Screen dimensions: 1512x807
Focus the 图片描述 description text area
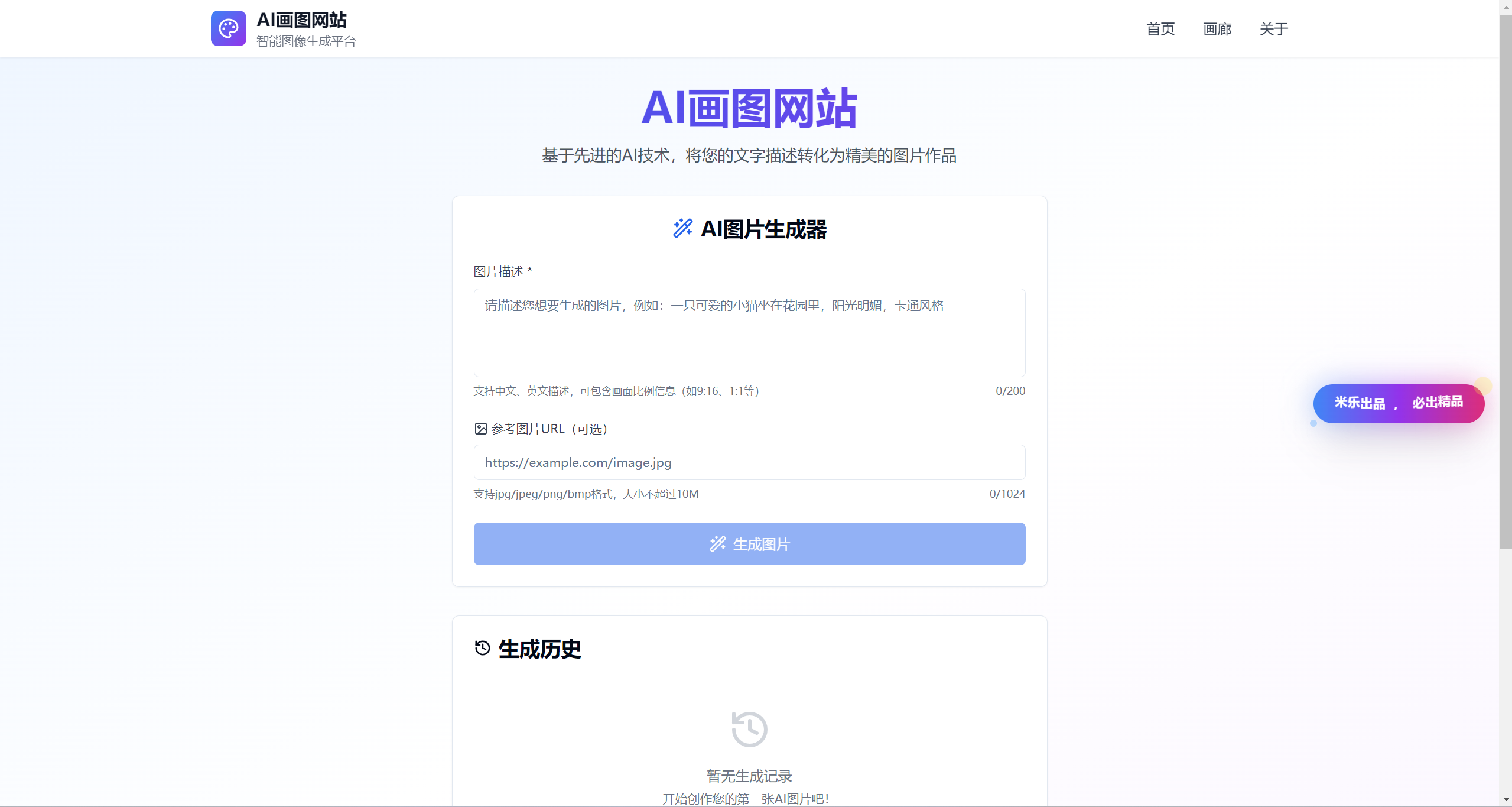click(749, 333)
